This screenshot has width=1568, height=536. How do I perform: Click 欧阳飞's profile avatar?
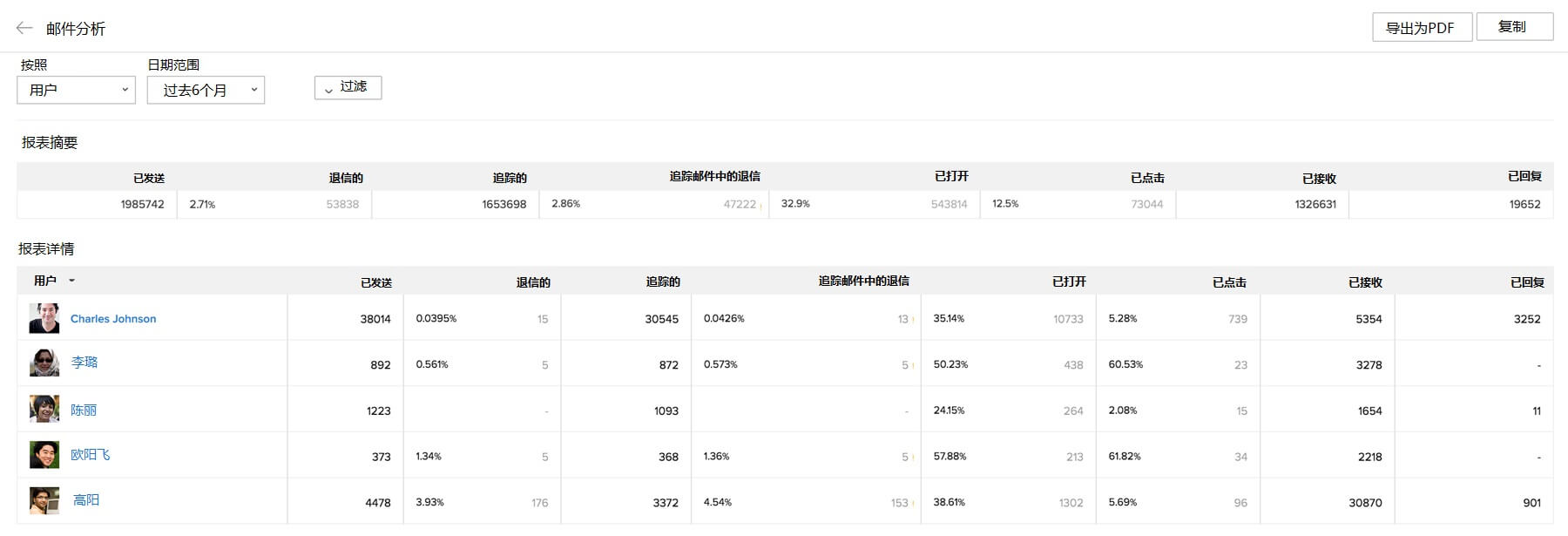click(44, 454)
